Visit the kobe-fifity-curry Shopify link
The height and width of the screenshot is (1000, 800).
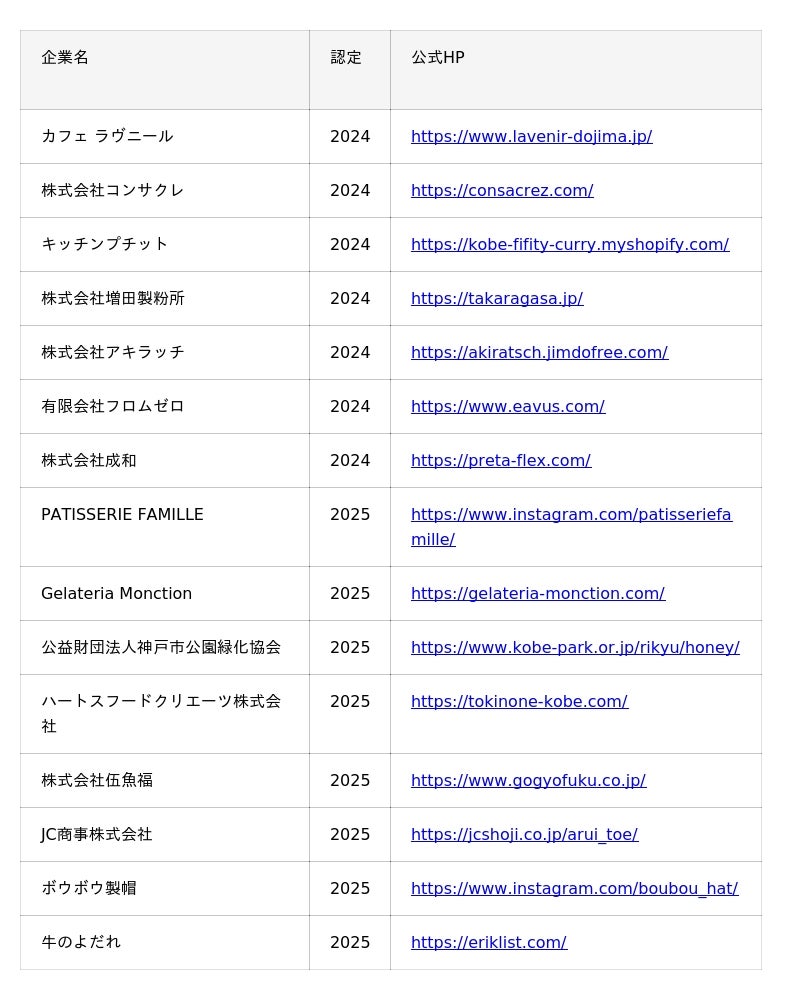[569, 245]
